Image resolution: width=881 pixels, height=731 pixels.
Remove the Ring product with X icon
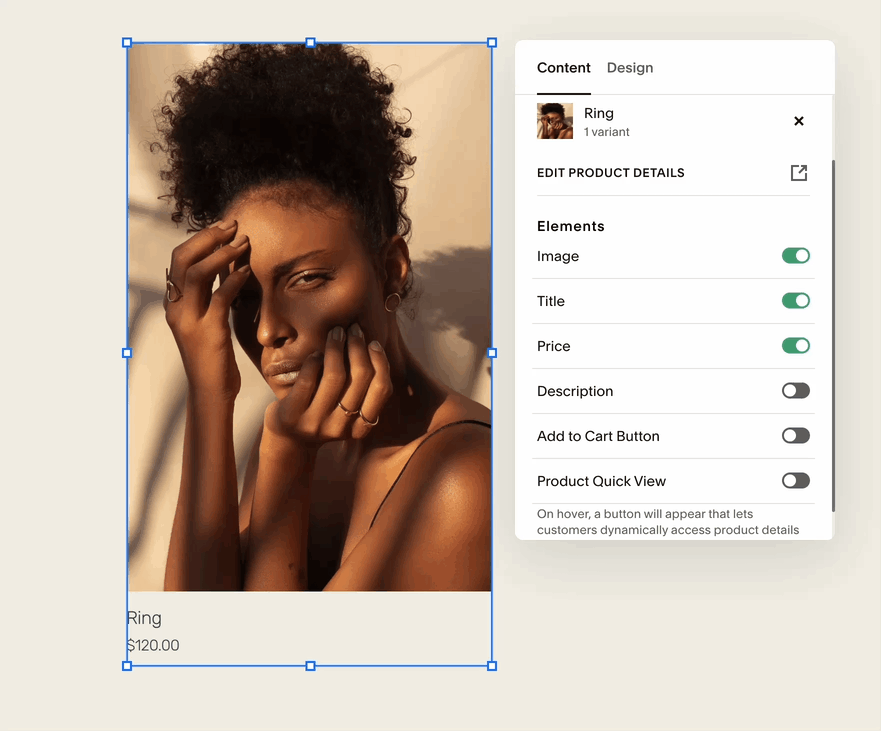[x=798, y=121]
